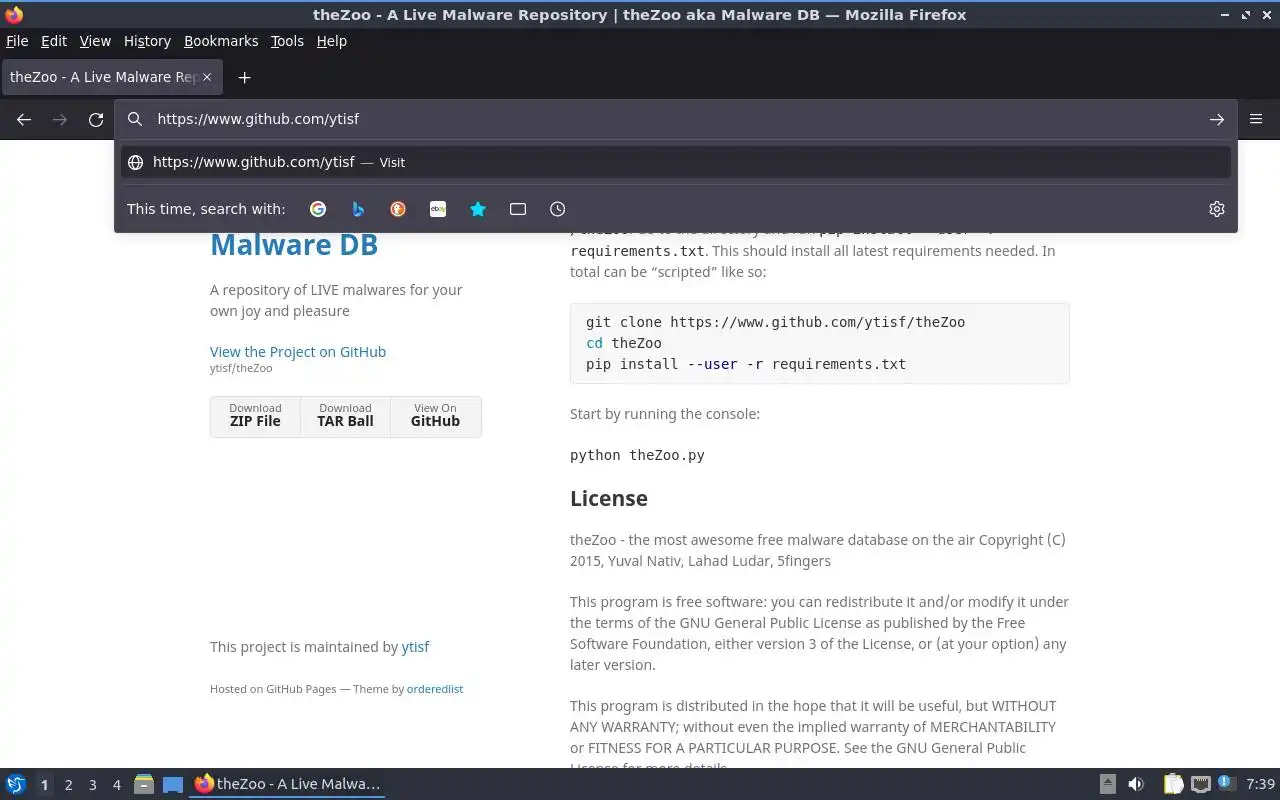Screen dimensions: 1280x800
Task: Click the 'cd theZoo' code line
Action: pos(624,343)
